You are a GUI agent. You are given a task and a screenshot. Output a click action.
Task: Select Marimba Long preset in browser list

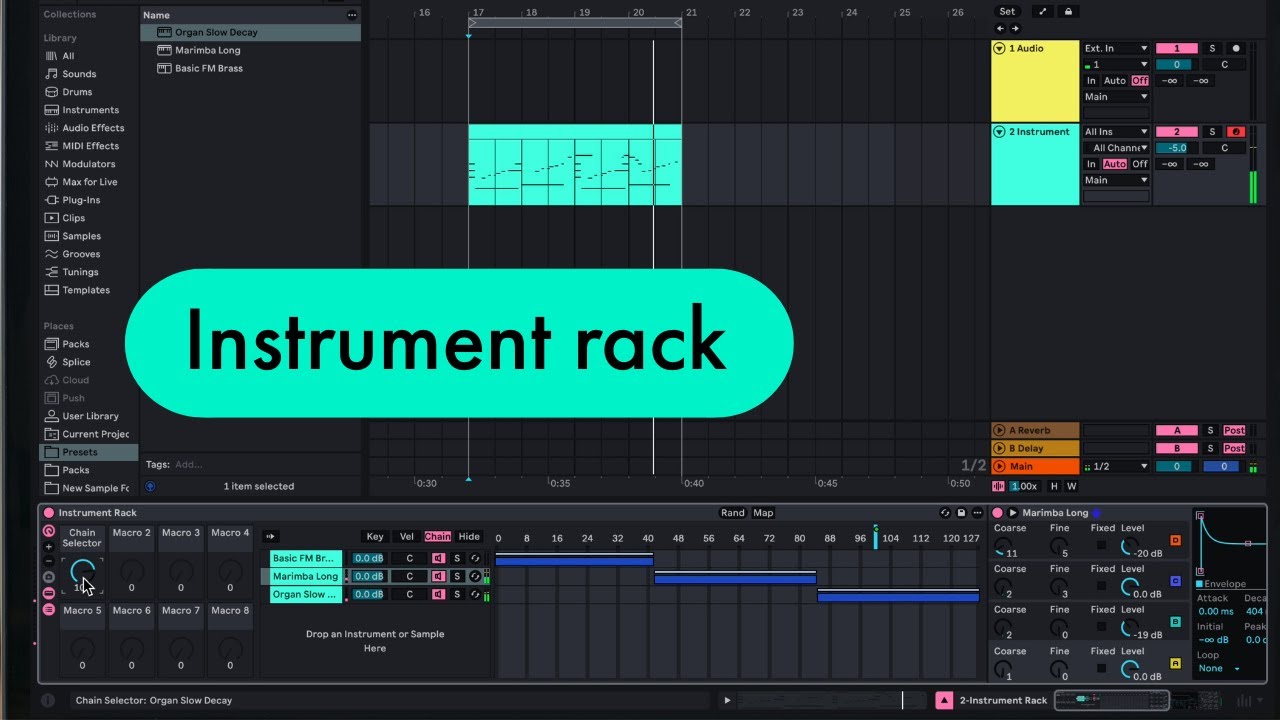208,50
